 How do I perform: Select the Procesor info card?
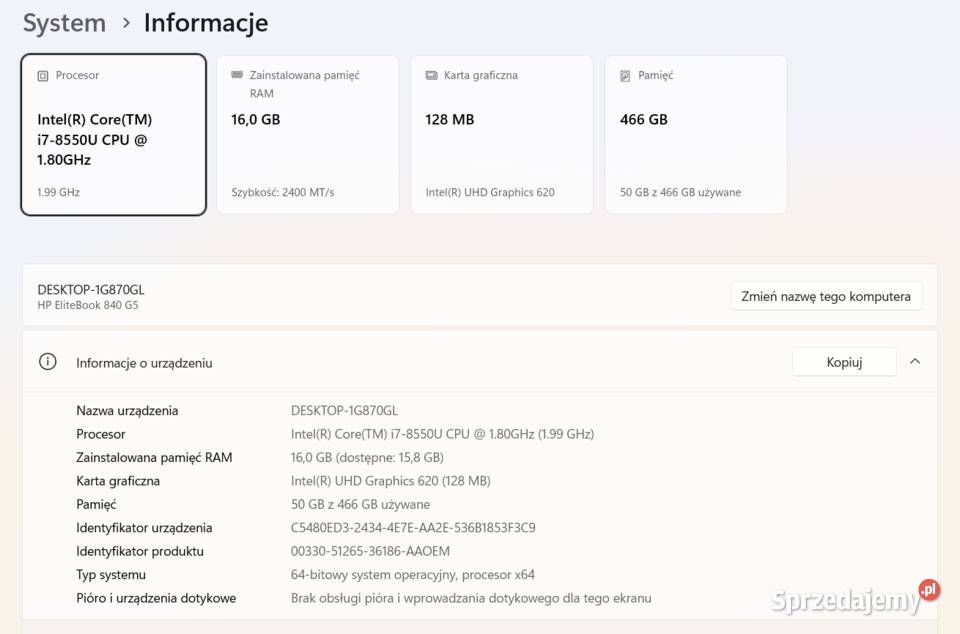click(113, 135)
